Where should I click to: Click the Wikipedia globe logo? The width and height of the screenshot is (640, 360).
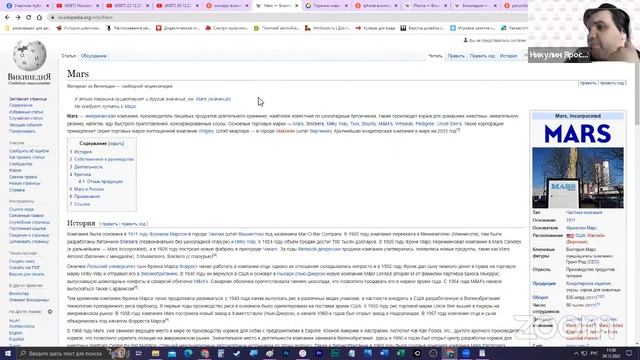(x=29, y=56)
